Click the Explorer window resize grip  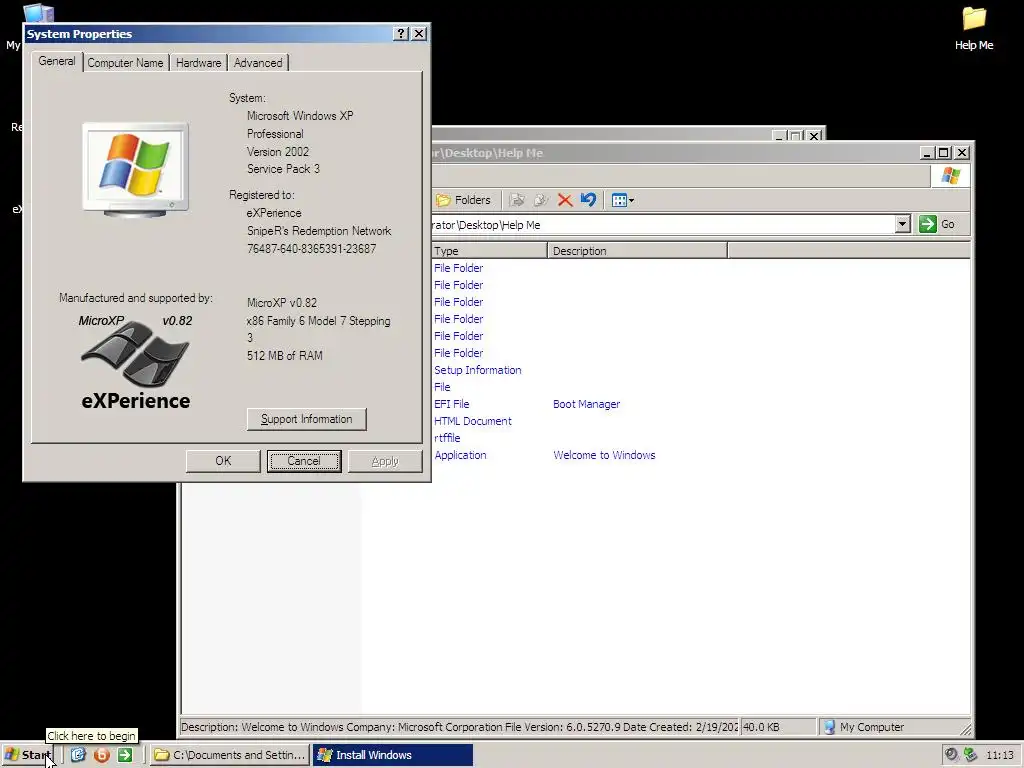[965, 729]
